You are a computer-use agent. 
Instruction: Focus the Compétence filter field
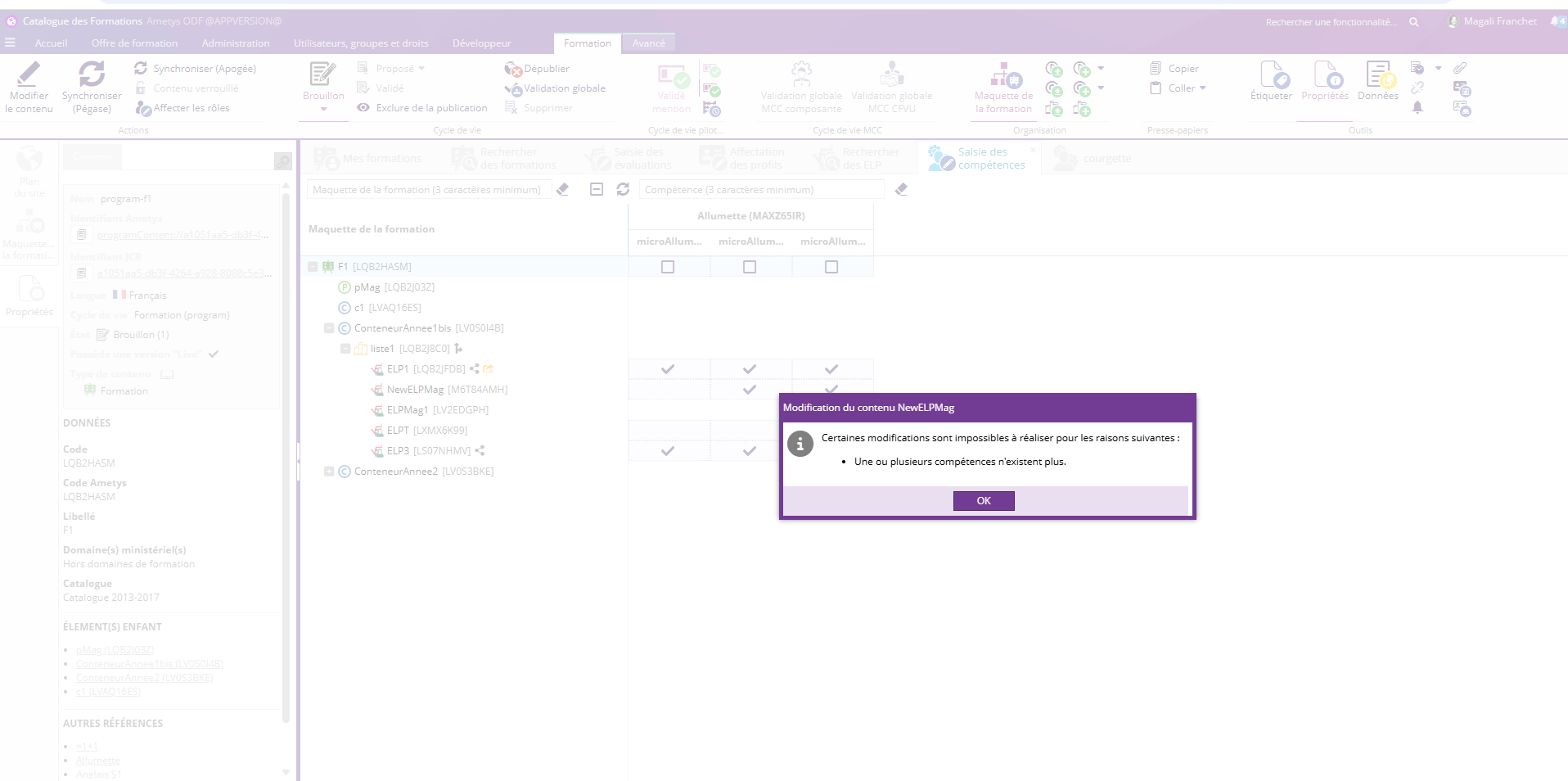point(761,190)
